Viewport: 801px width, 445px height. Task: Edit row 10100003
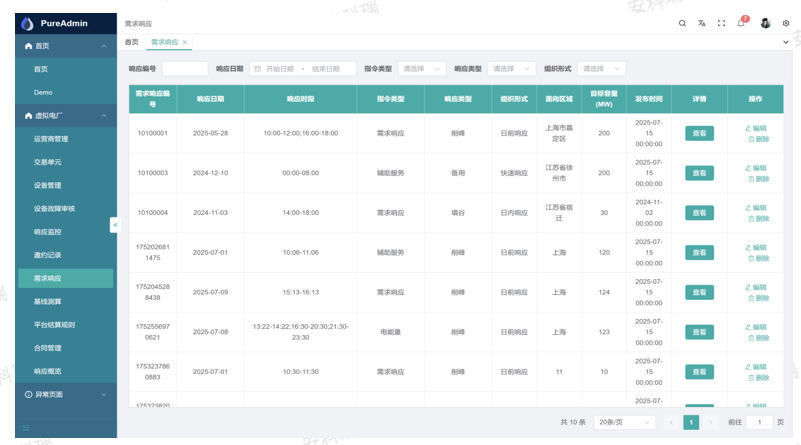(x=756, y=168)
